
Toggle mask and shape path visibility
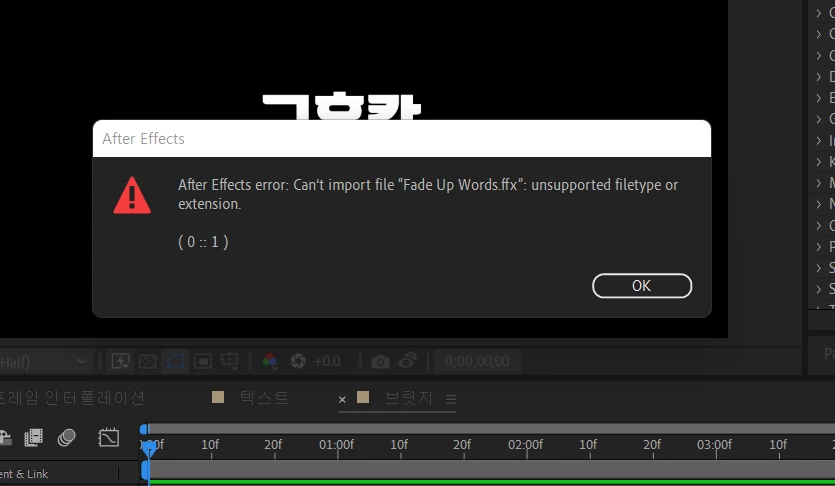[x=175, y=361]
